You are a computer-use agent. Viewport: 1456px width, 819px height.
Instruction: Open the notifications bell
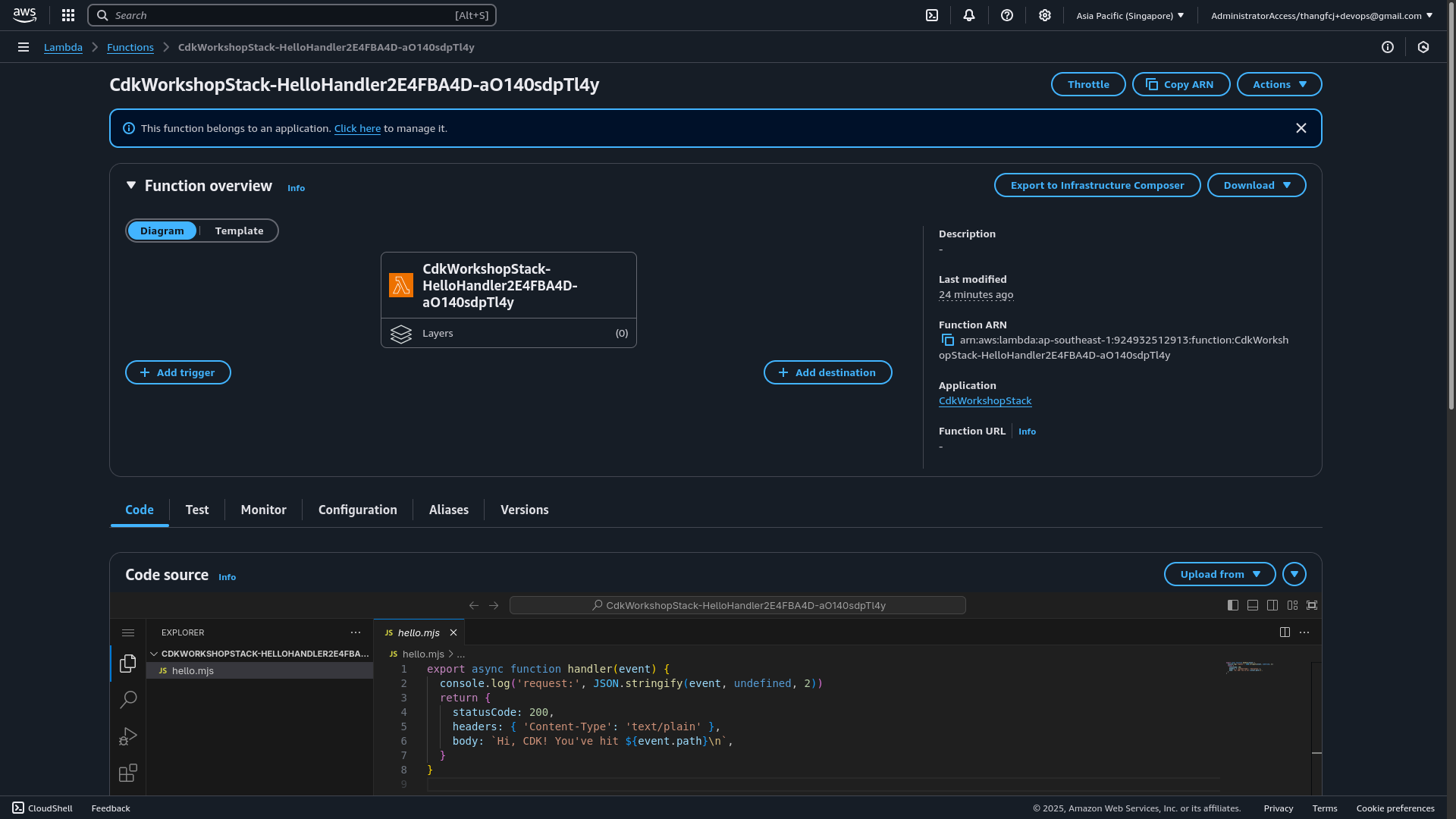tap(969, 15)
